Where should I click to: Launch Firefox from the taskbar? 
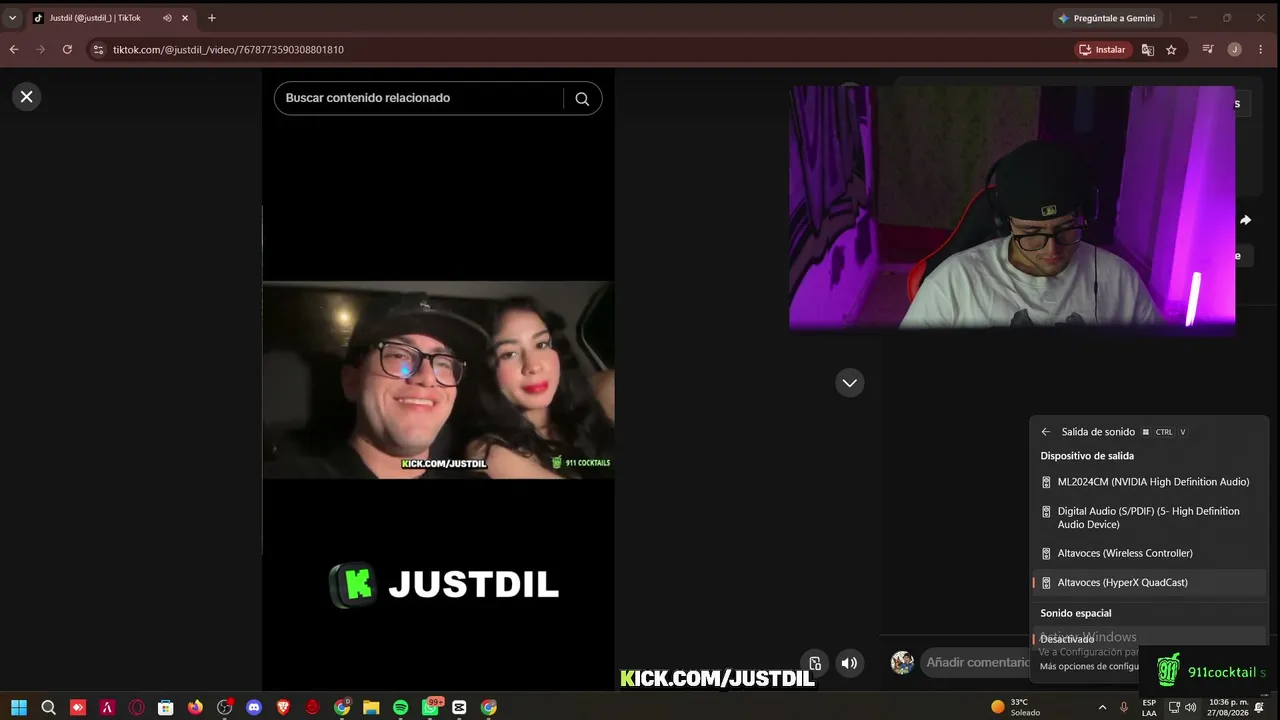click(x=195, y=707)
